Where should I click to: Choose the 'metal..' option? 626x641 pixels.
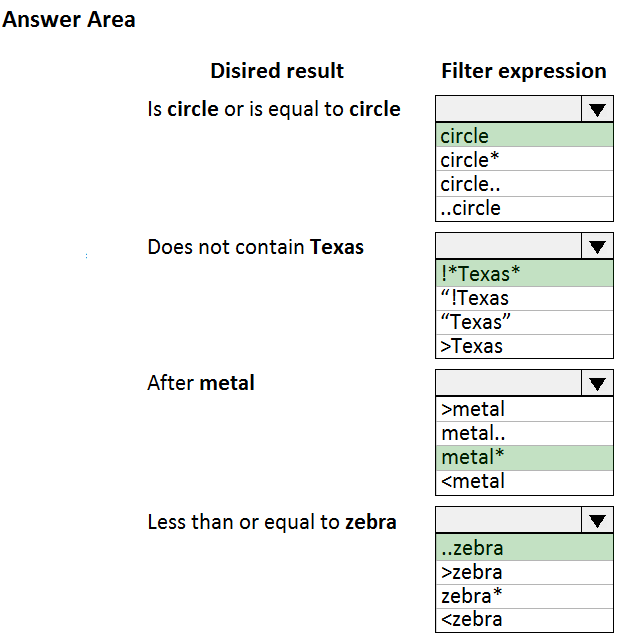pos(524,433)
